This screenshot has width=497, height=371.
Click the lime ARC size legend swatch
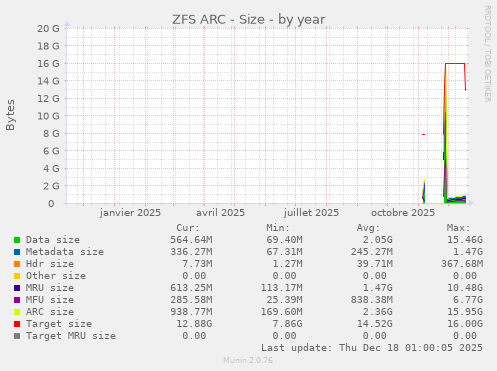click(x=17, y=312)
